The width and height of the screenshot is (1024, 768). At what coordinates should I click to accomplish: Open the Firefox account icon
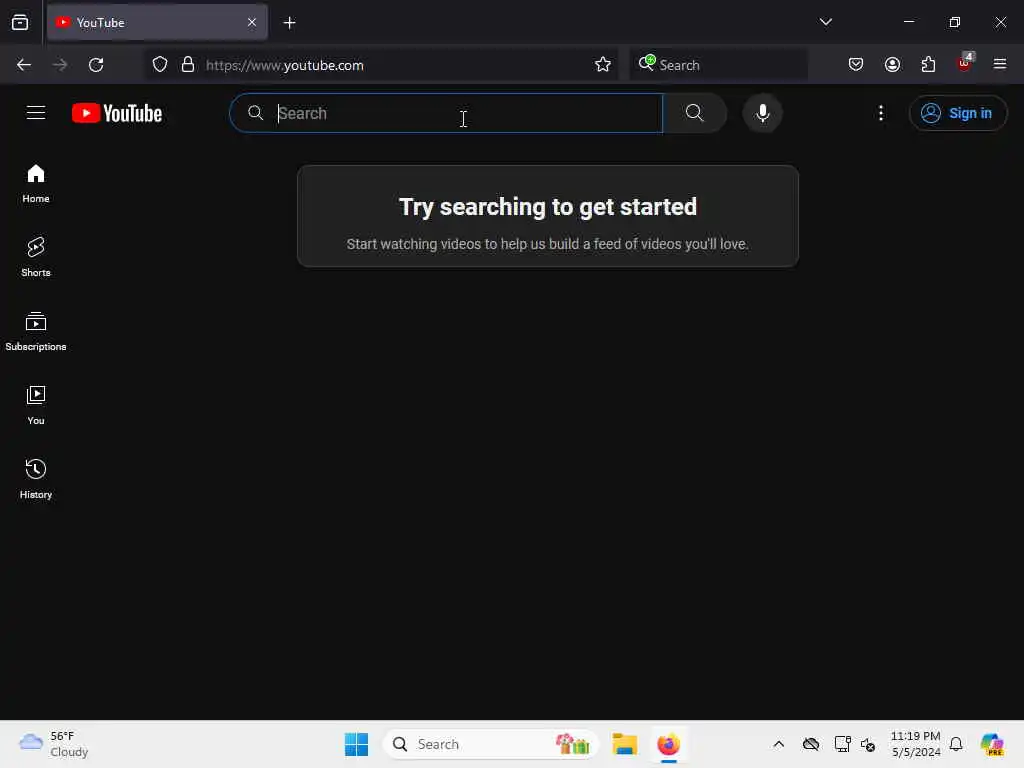click(x=892, y=65)
